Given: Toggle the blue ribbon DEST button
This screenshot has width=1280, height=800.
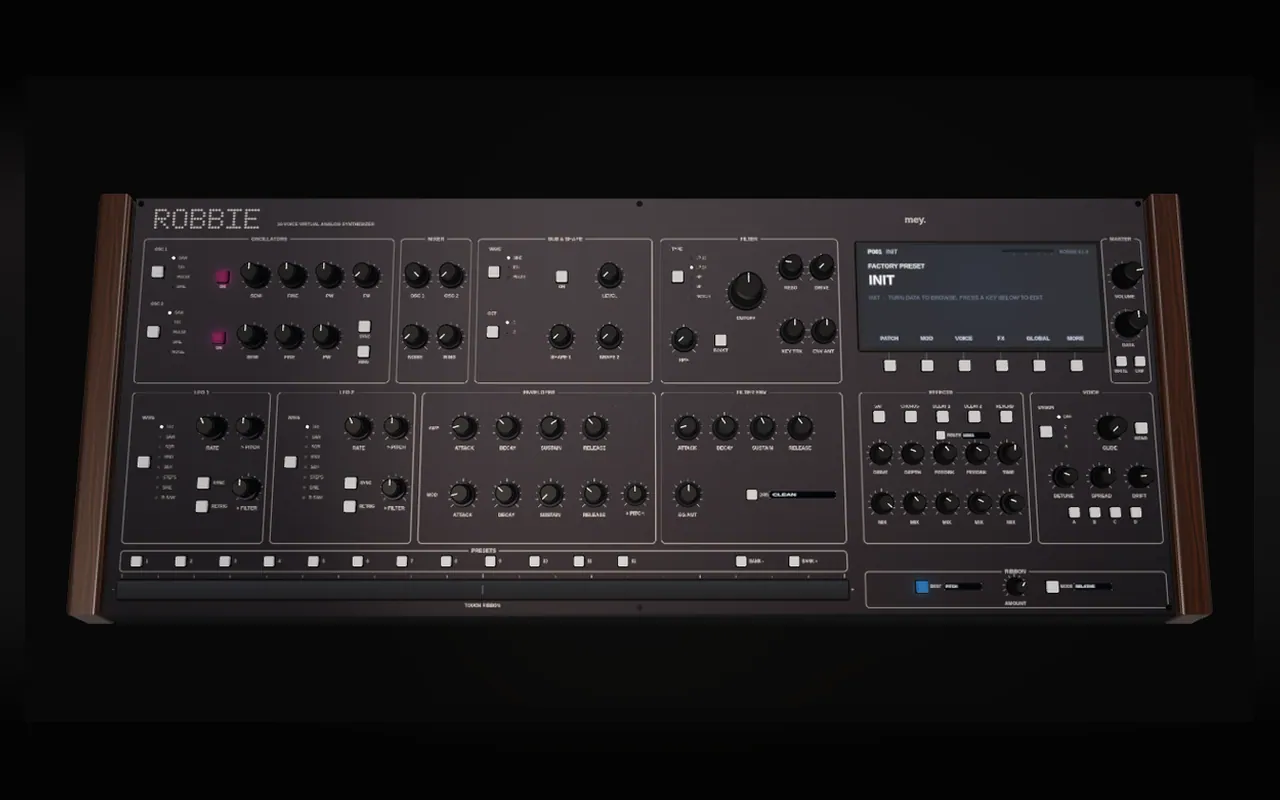Looking at the screenshot, I should [922, 587].
